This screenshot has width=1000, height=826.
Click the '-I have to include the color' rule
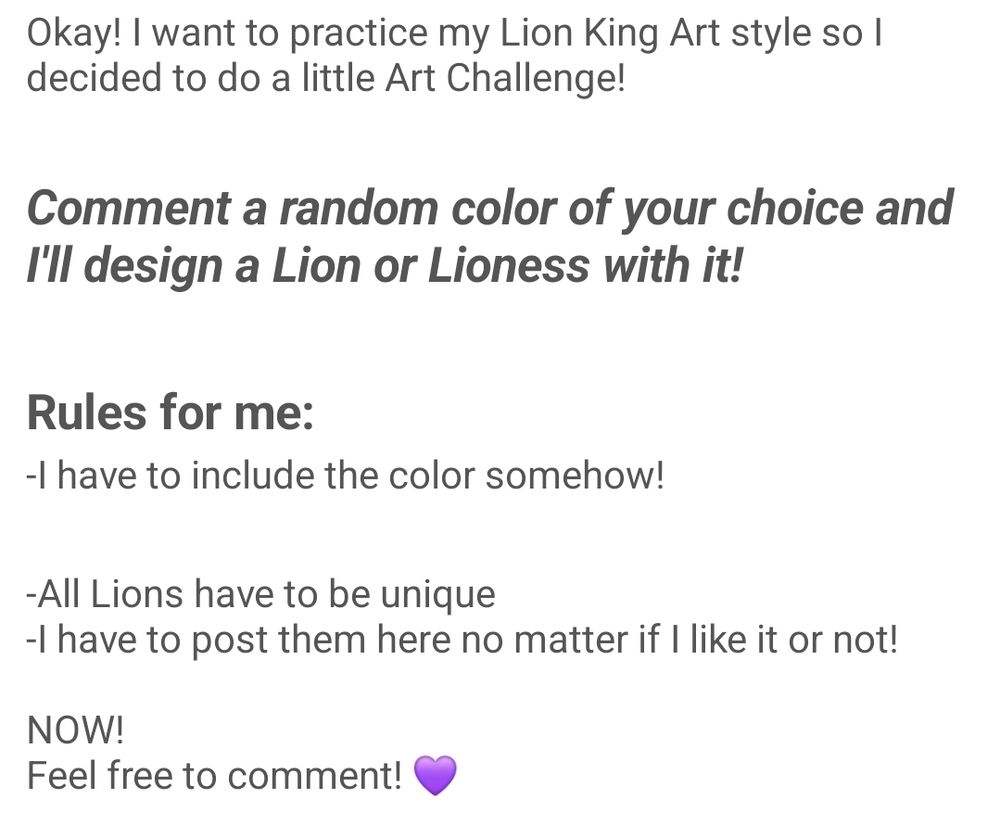click(x=346, y=475)
